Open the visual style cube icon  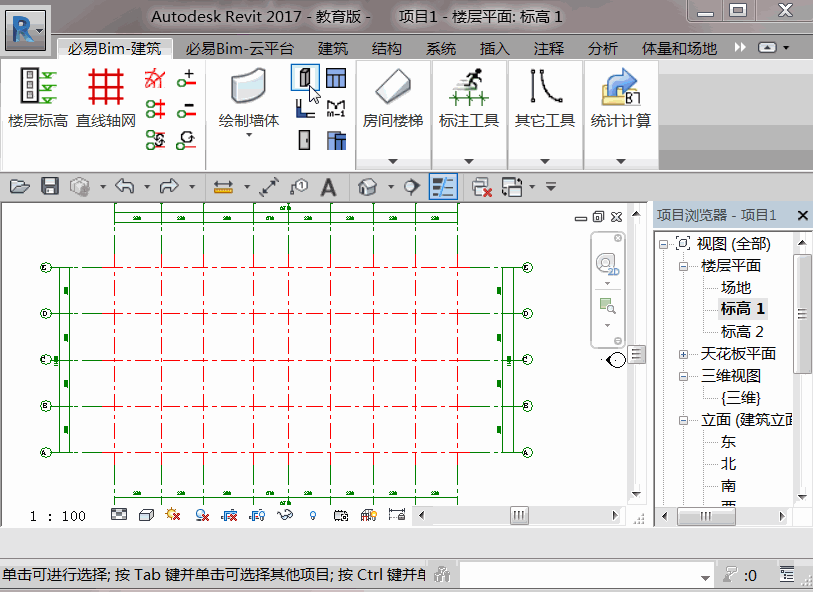[x=147, y=515]
